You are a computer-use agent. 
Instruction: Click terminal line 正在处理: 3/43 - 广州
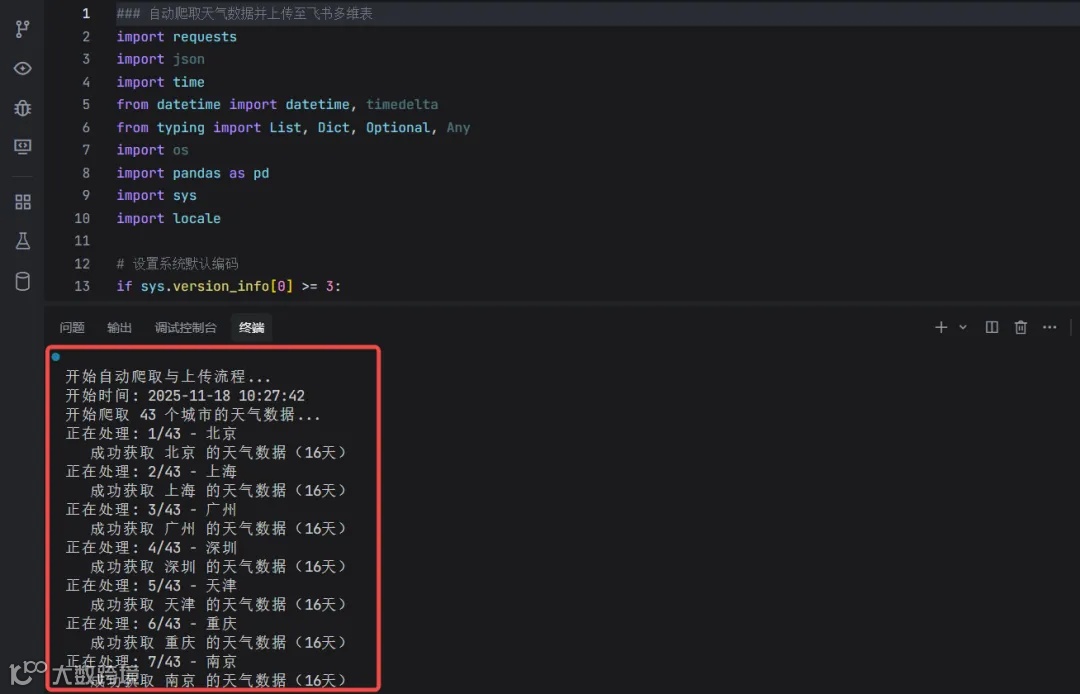coord(151,509)
